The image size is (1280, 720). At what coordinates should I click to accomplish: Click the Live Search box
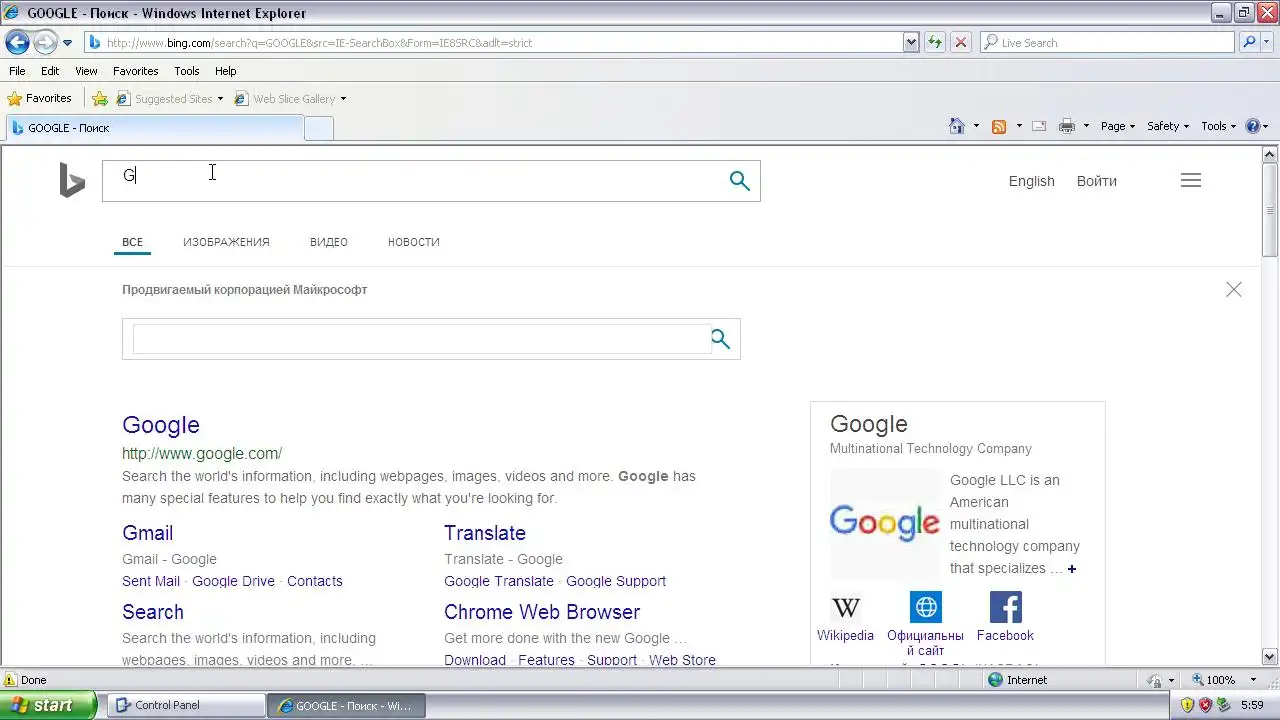coord(1107,42)
